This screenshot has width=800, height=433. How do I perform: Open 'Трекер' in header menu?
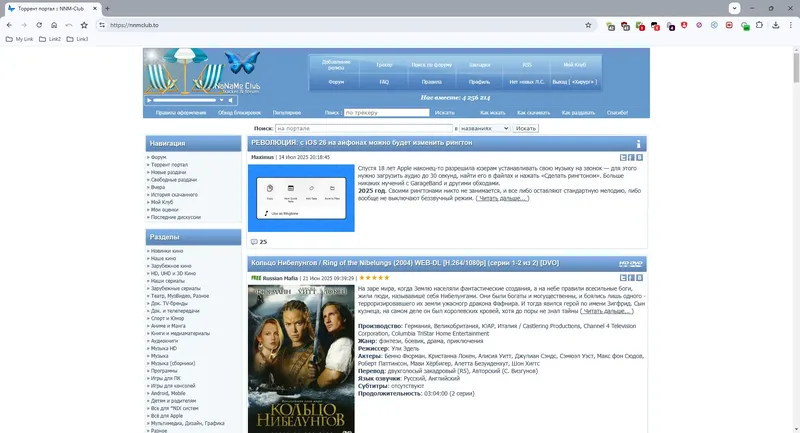pos(384,65)
